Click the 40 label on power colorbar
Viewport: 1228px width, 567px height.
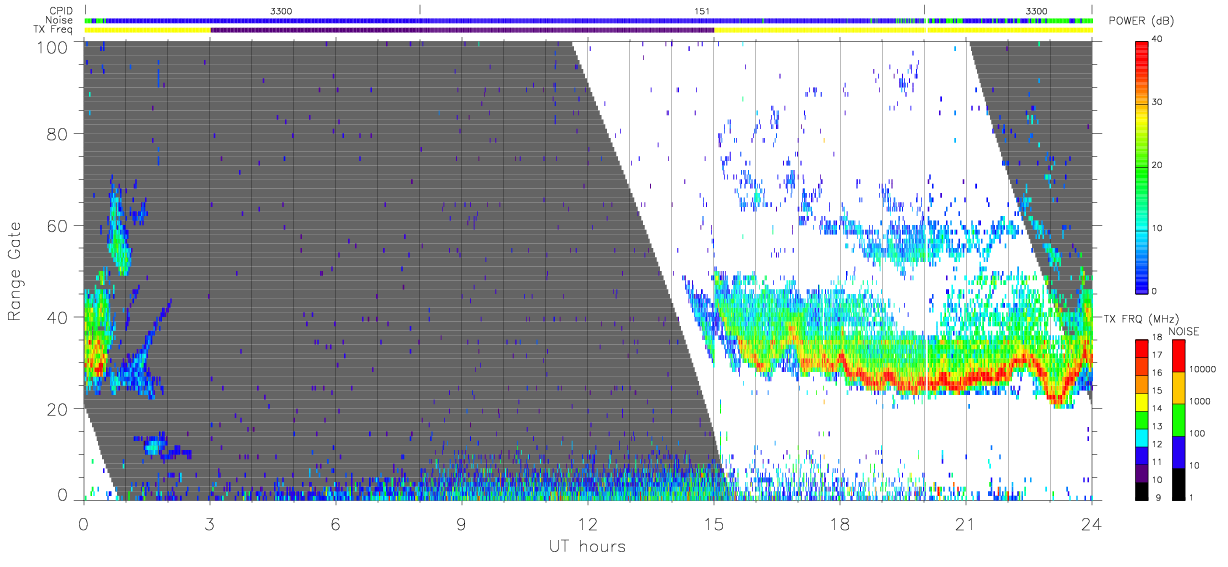(1158, 40)
